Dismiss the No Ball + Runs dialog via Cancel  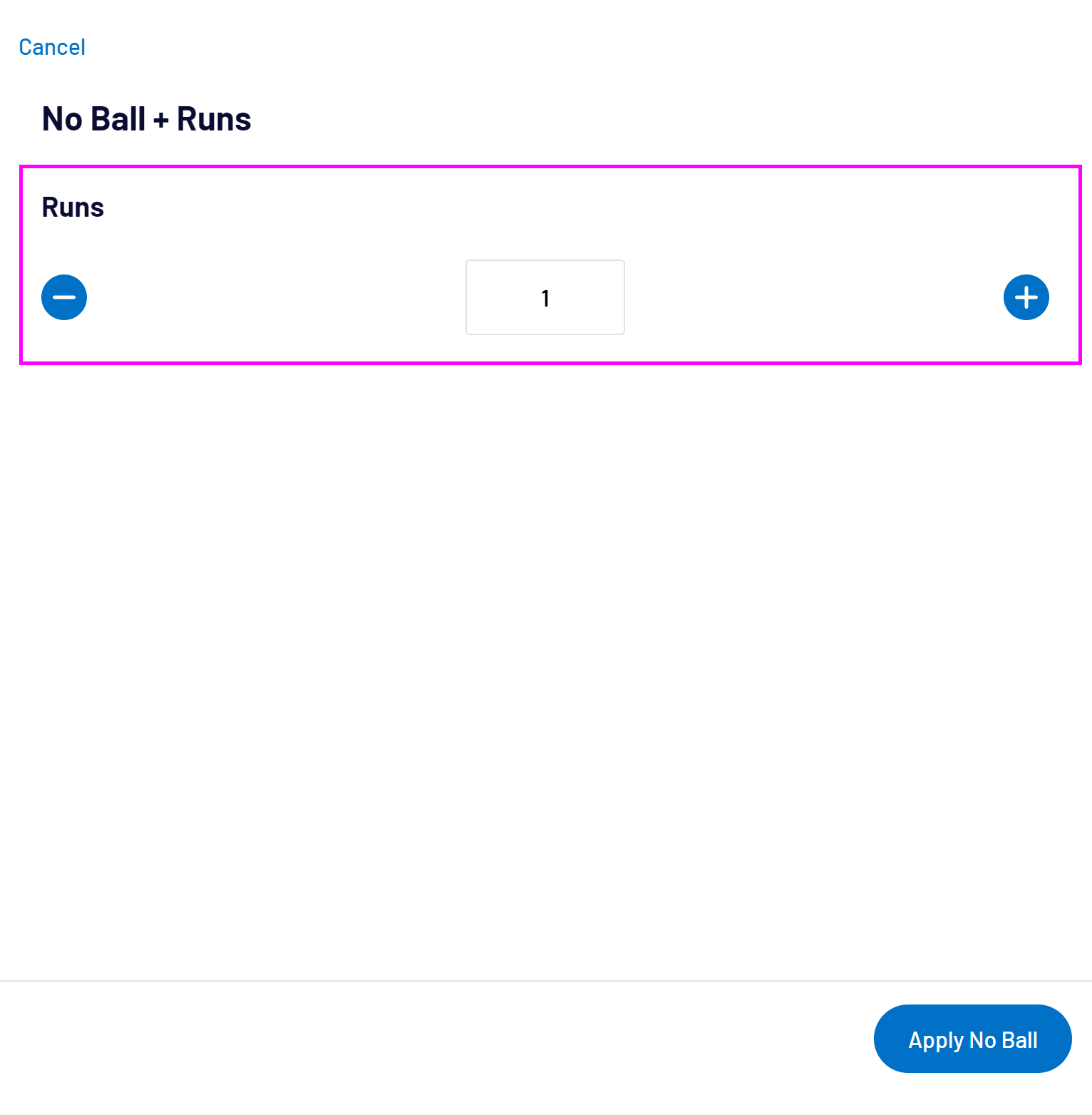(x=52, y=47)
